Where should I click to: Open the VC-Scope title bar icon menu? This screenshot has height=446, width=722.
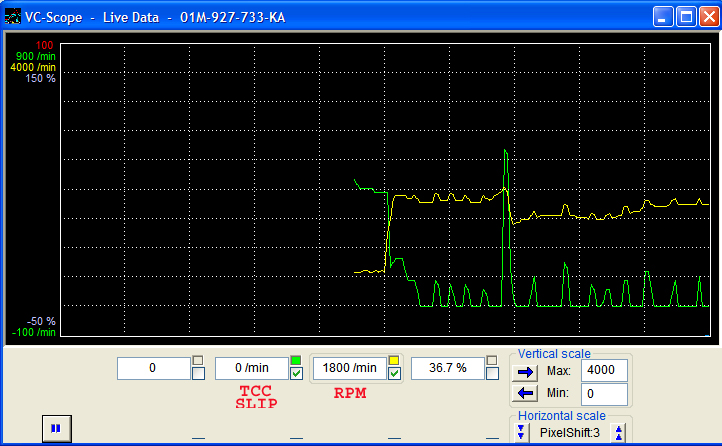coord(13,17)
